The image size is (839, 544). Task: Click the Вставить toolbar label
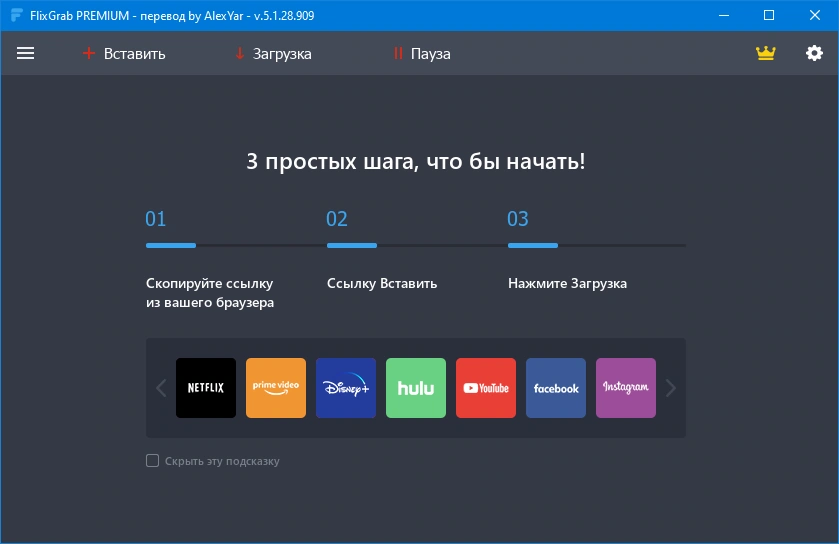pos(134,53)
